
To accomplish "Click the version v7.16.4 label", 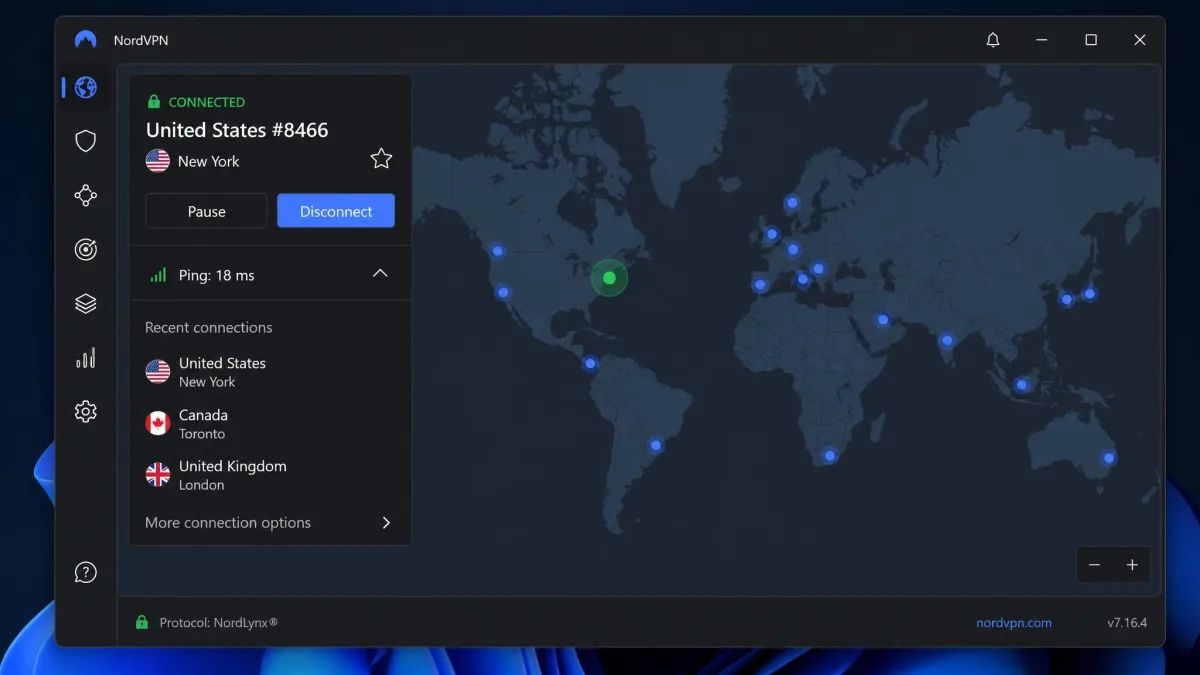I will point(1127,622).
